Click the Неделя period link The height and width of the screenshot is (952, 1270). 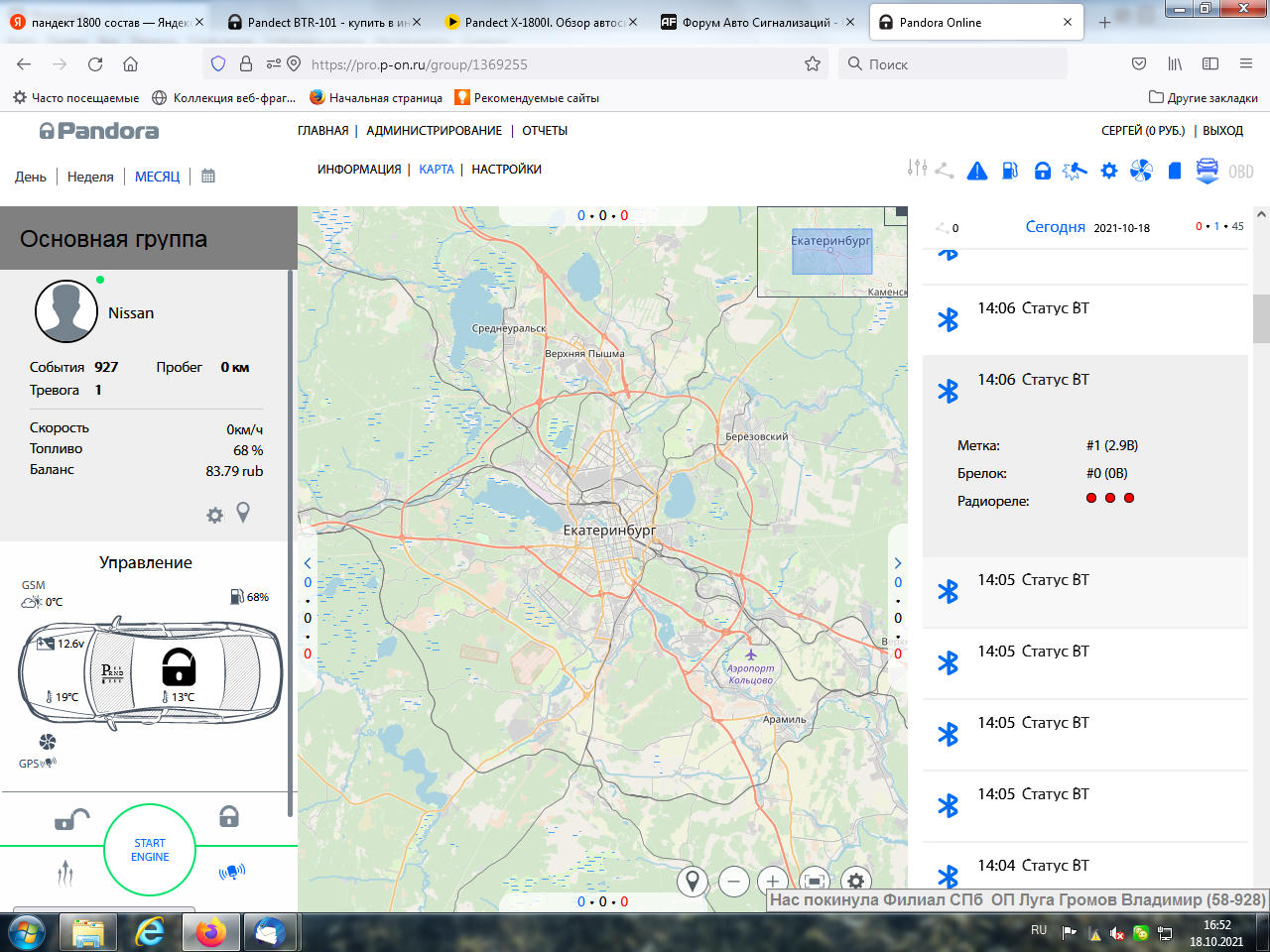(x=90, y=177)
